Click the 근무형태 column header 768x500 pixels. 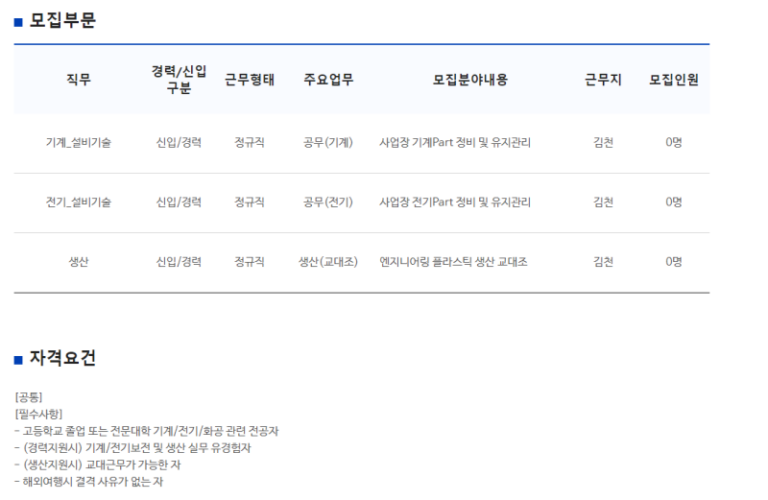coord(249,80)
